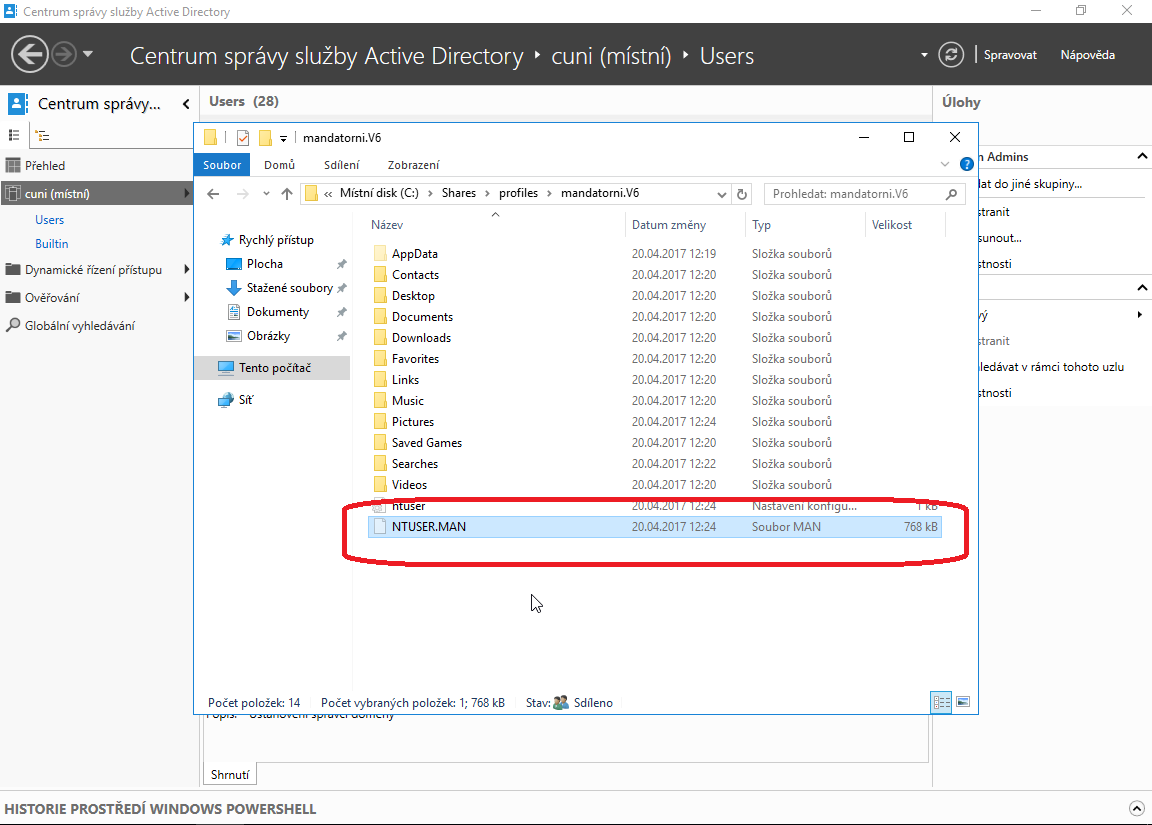The image size is (1152, 825).
Task: Collapse the Admins tasks section
Action: pos(1142,156)
